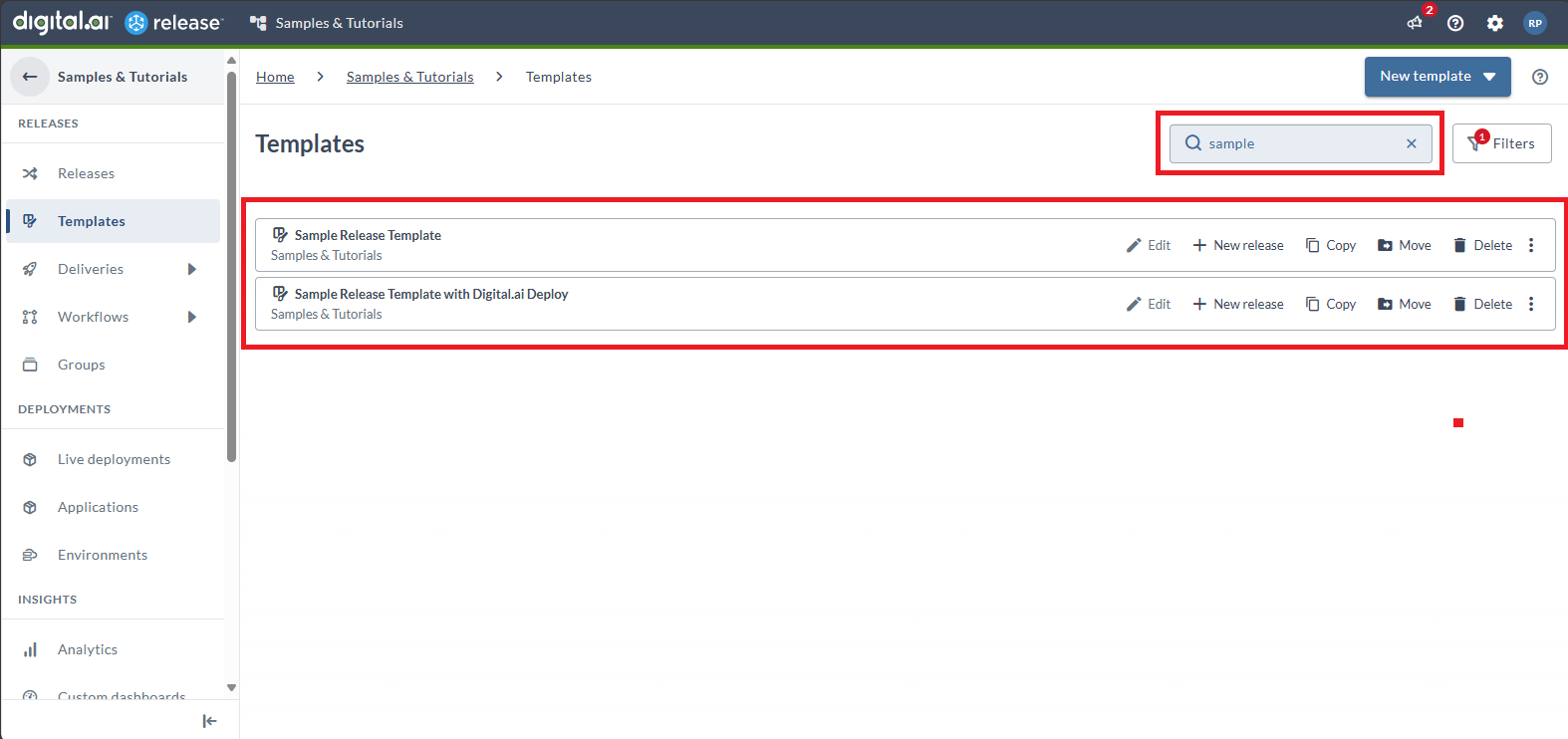Collapse sidebar with bottom arrow icon
This screenshot has height=739, width=1568.
[x=209, y=721]
